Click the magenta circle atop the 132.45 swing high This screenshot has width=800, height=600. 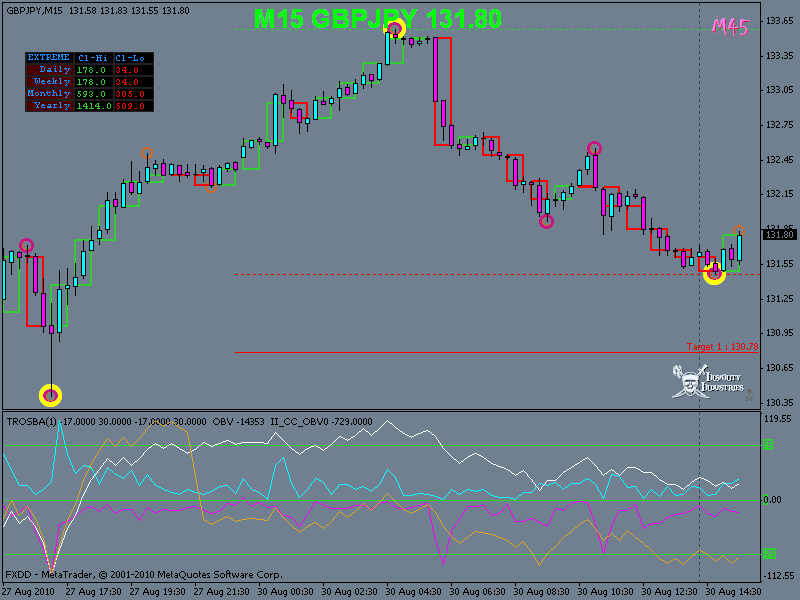(x=594, y=148)
